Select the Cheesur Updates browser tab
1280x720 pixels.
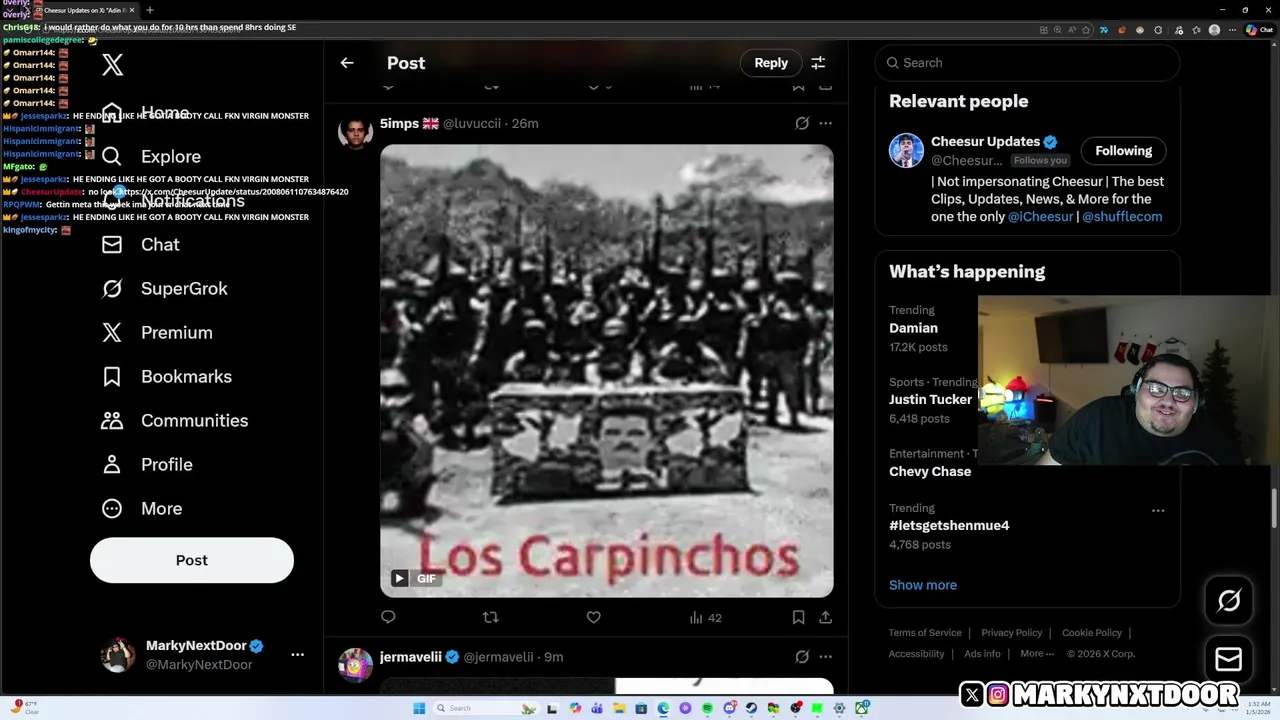pyautogui.click(x=82, y=10)
